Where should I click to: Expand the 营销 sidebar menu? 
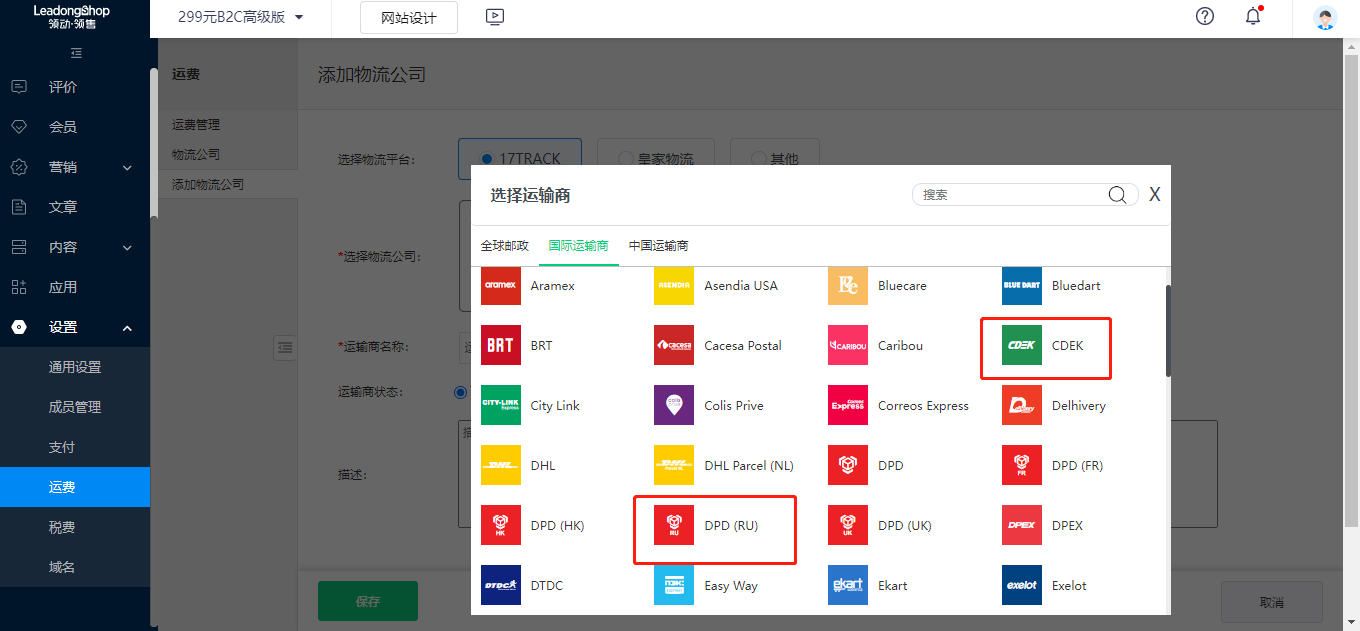pyautogui.click(x=75, y=167)
